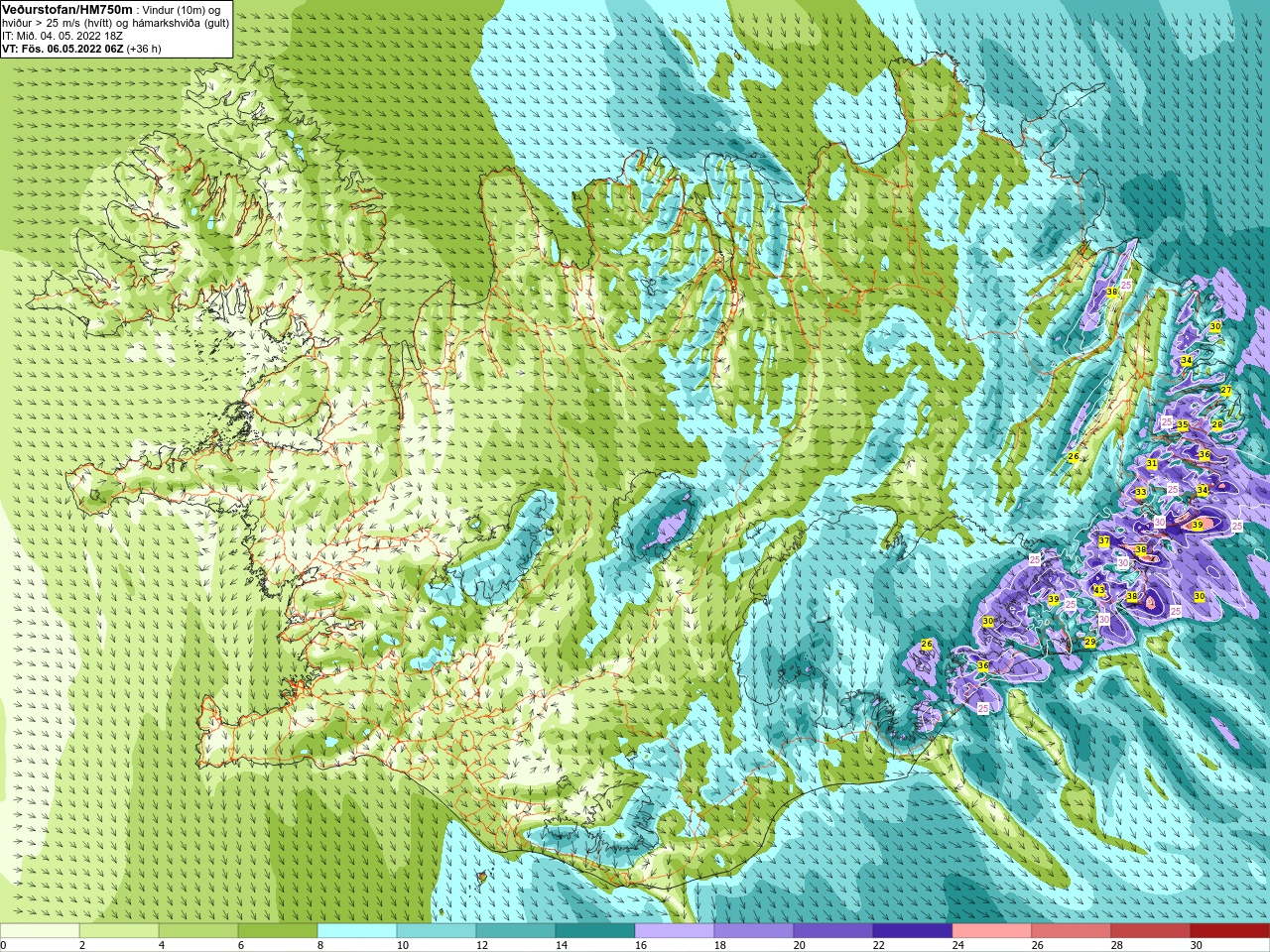This screenshot has height=952, width=1270.
Task: Select the 4–6 m/s color scale swatch
Action: [x=198, y=931]
